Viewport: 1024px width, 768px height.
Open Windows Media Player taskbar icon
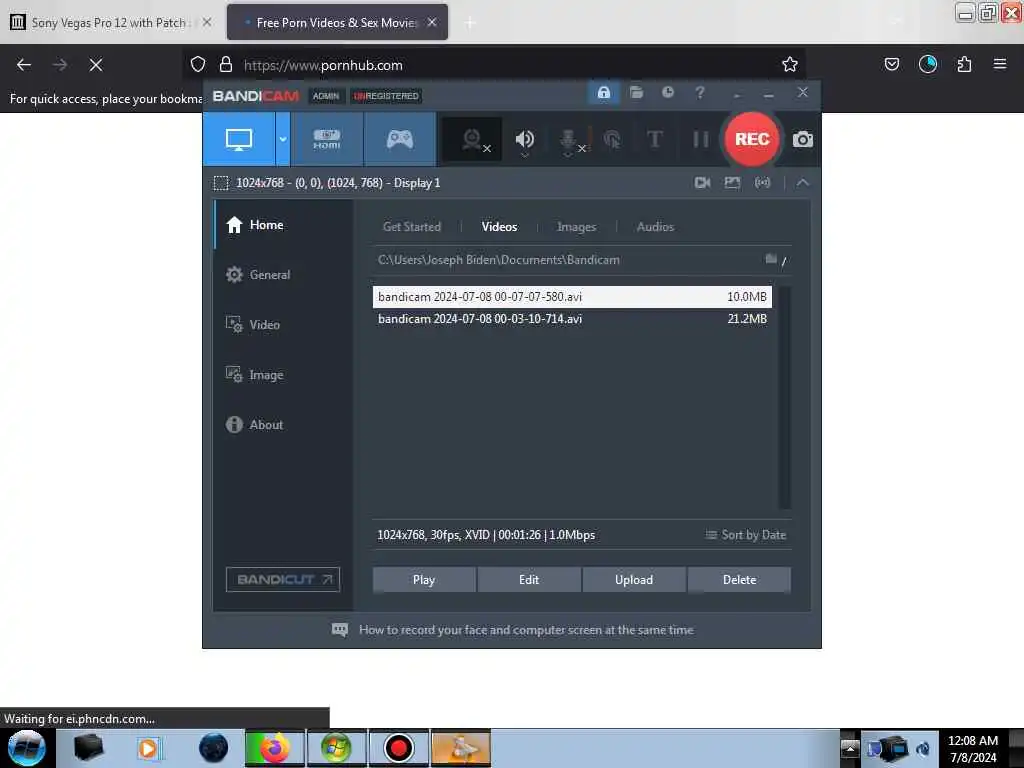click(x=150, y=748)
